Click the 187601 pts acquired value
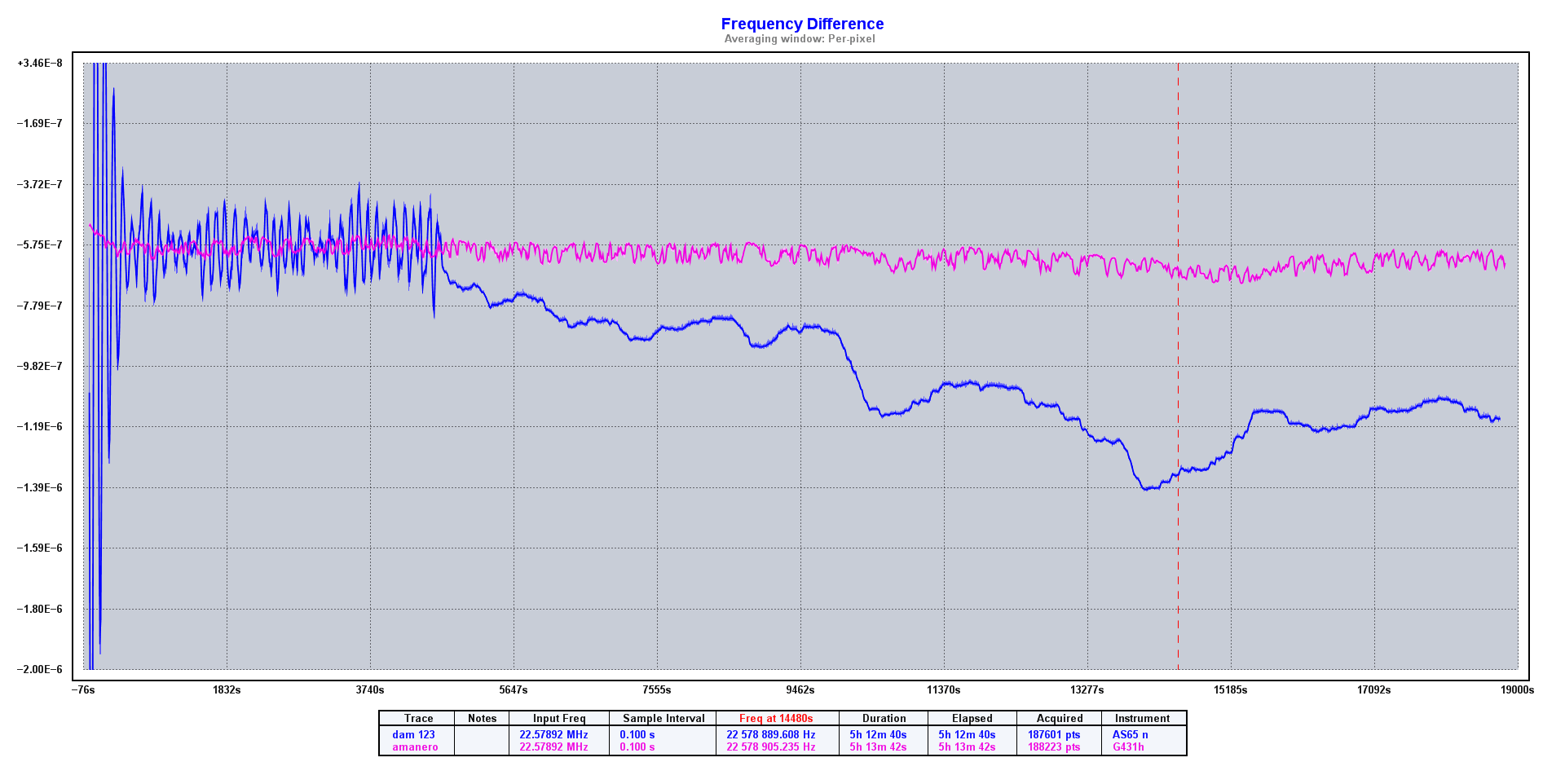The image size is (1565, 784). pos(1054,734)
